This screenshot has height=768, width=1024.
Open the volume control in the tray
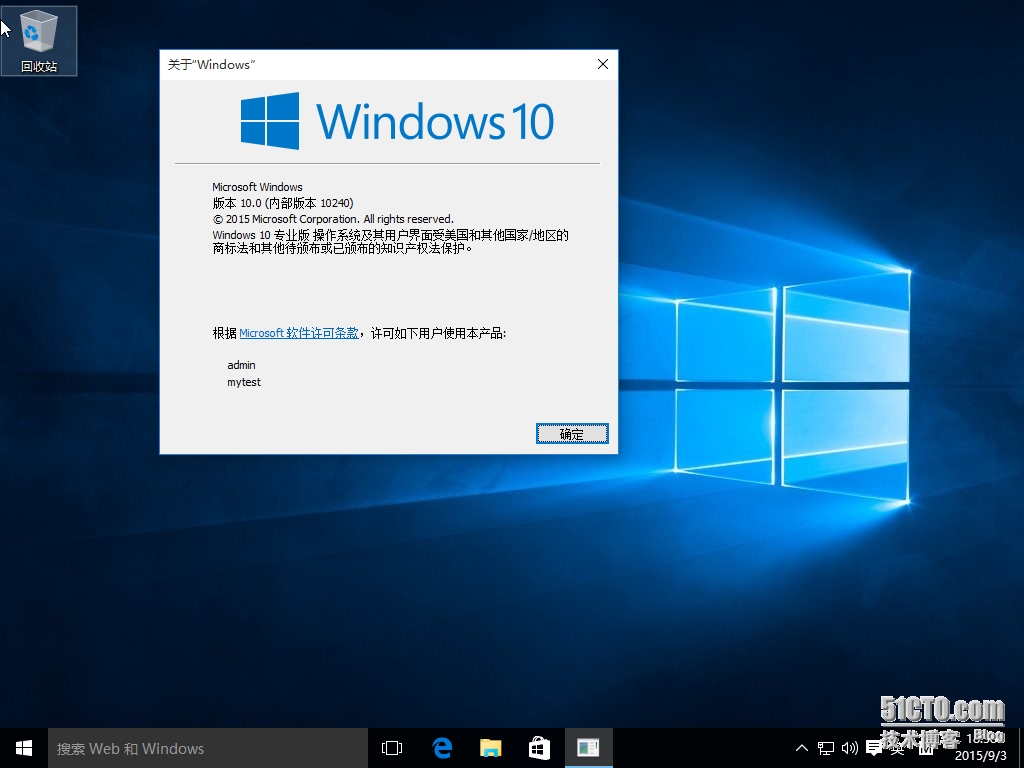(x=850, y=748)
